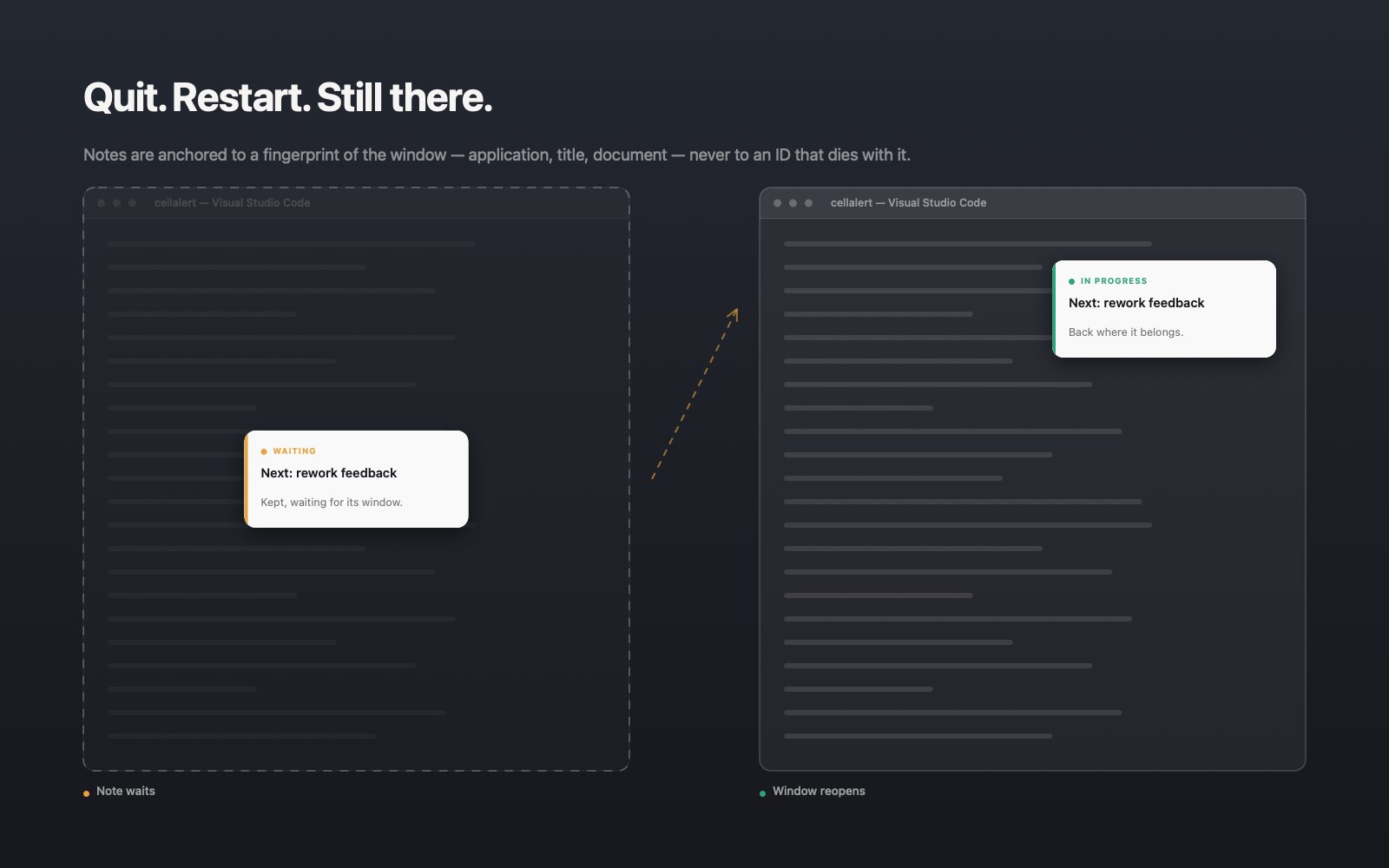Click first traffic-light dot of right window
Image resolution: width=1389 pixels, height=868 pixels.
click(x=777, y=203)
